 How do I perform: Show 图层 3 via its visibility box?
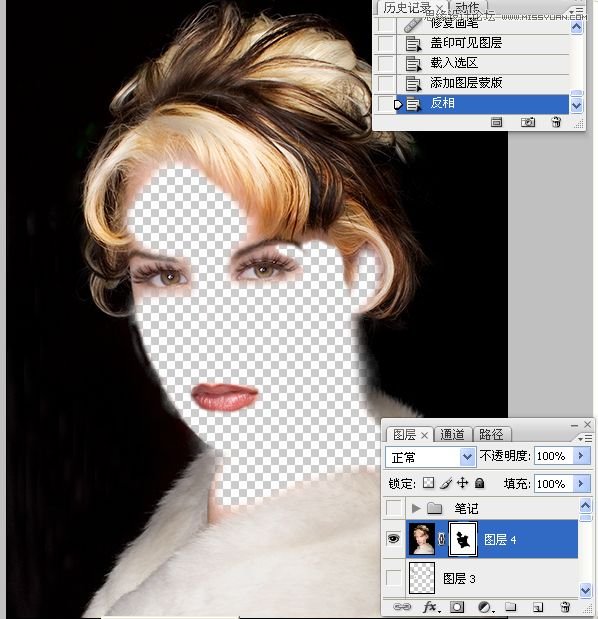pos(393,578)
